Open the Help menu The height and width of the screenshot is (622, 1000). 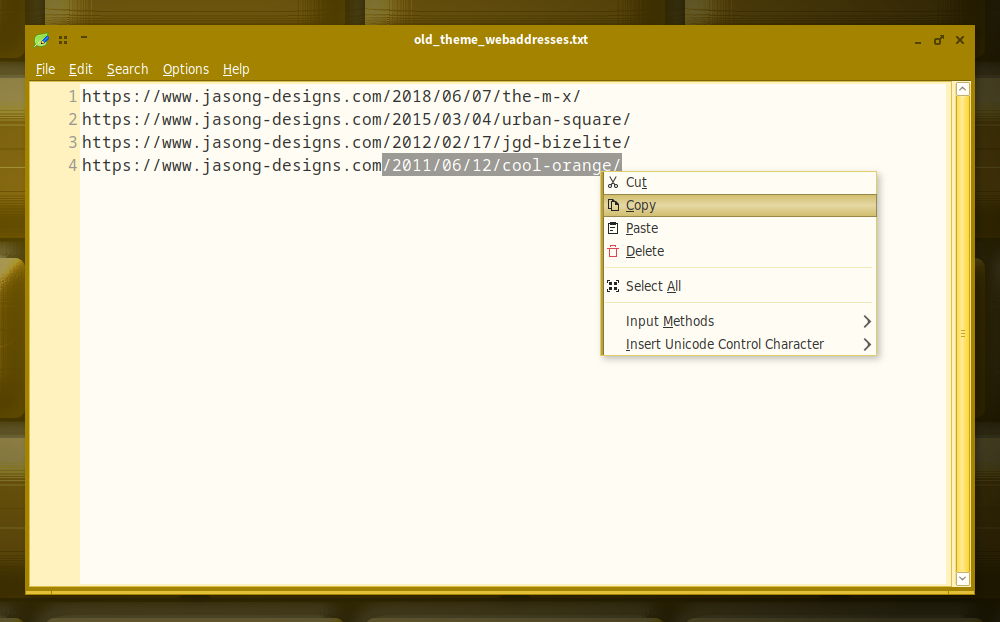click(x=236, y=69)
